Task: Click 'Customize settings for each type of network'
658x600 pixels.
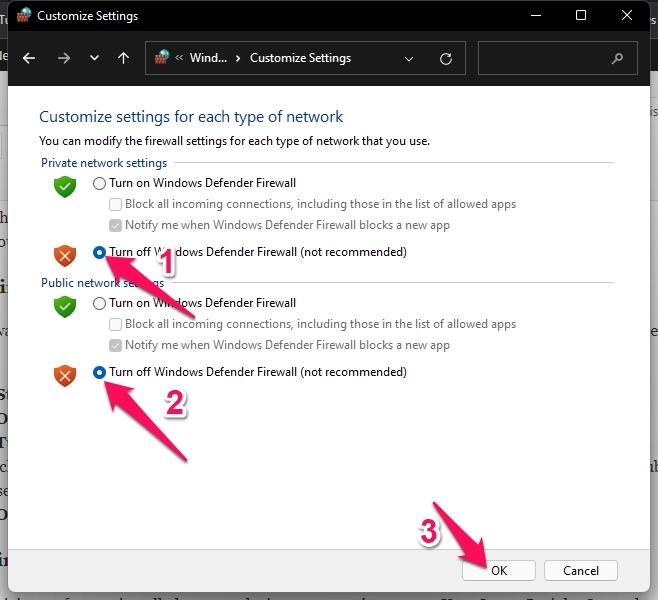Action: (191, 117)
